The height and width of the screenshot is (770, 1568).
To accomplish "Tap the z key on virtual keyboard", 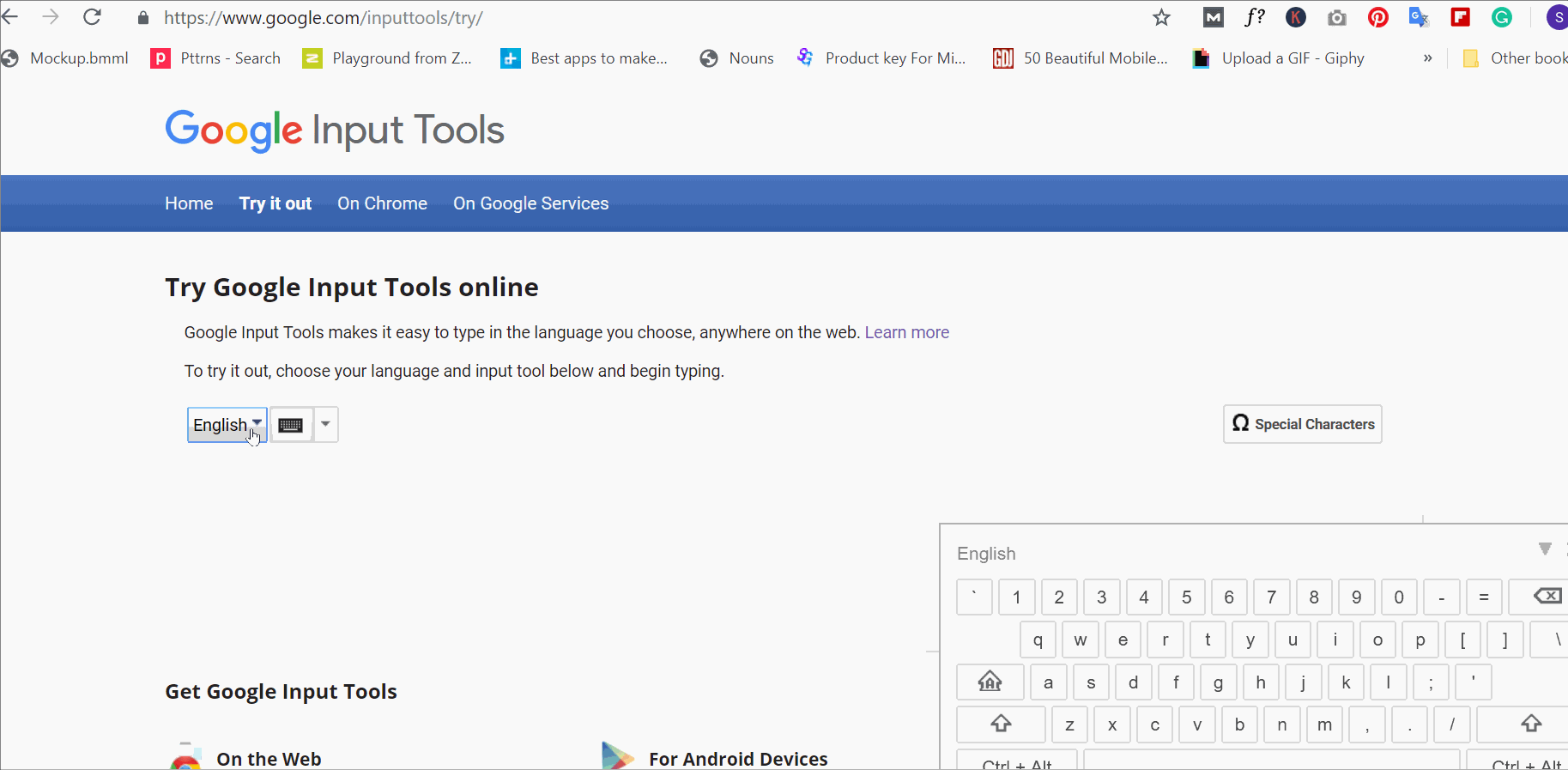I will [1069, 724].
